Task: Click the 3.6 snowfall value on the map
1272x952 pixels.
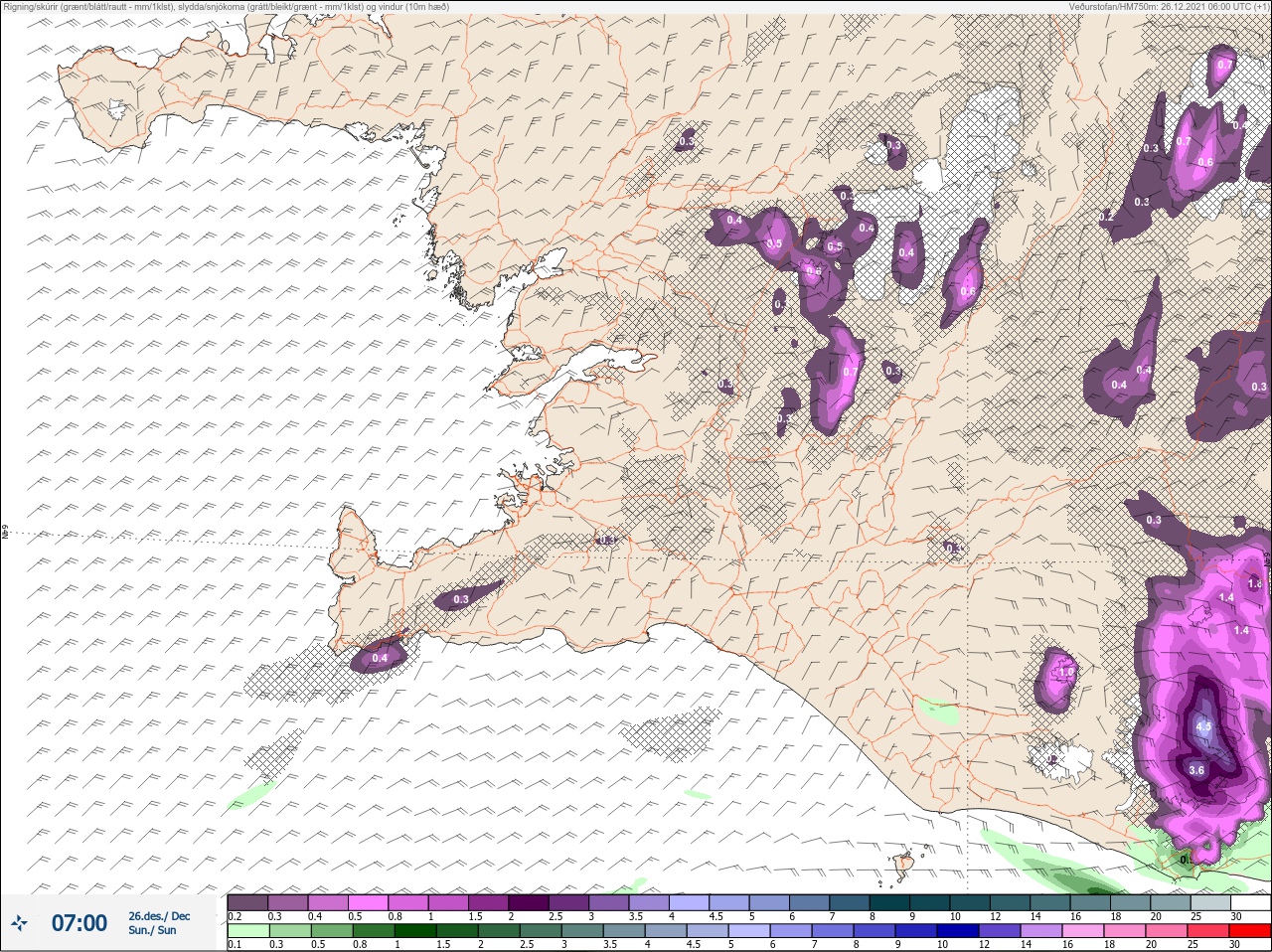Action: (x=1196, y=770)
